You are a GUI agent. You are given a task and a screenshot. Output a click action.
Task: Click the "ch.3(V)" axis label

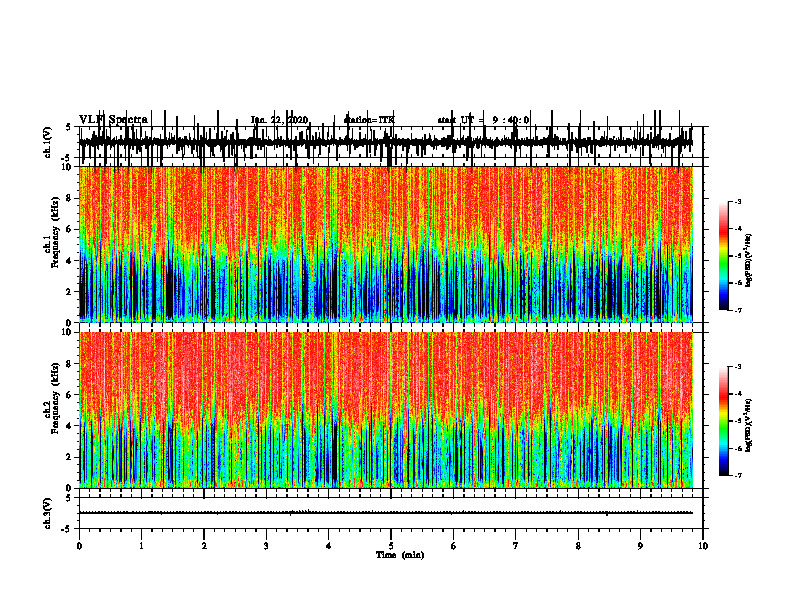point(48,513)
